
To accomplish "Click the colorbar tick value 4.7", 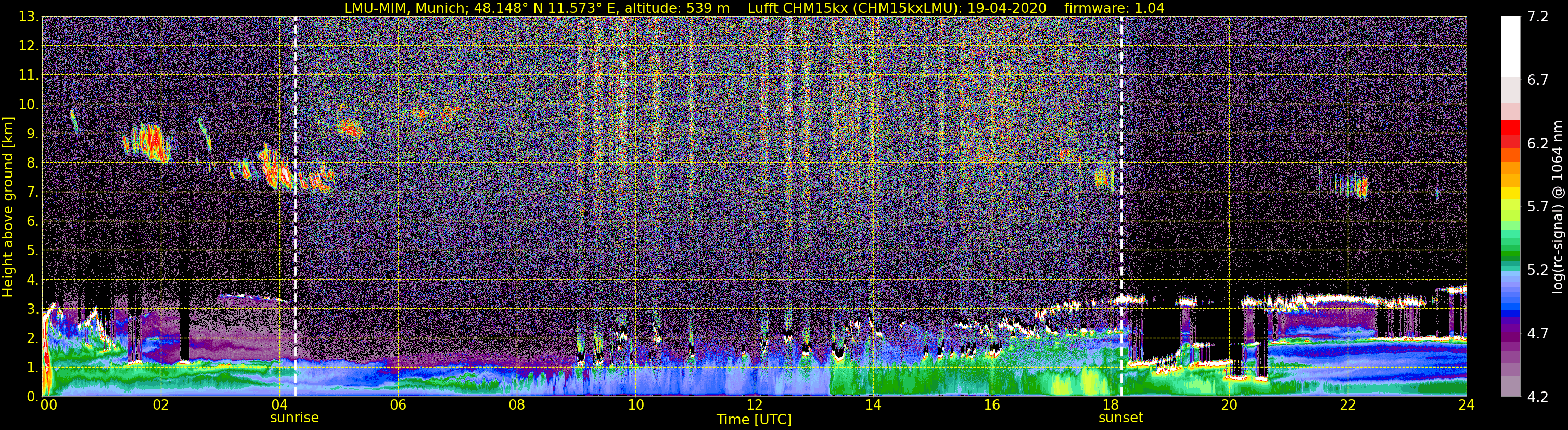I will pos(1538,333).
